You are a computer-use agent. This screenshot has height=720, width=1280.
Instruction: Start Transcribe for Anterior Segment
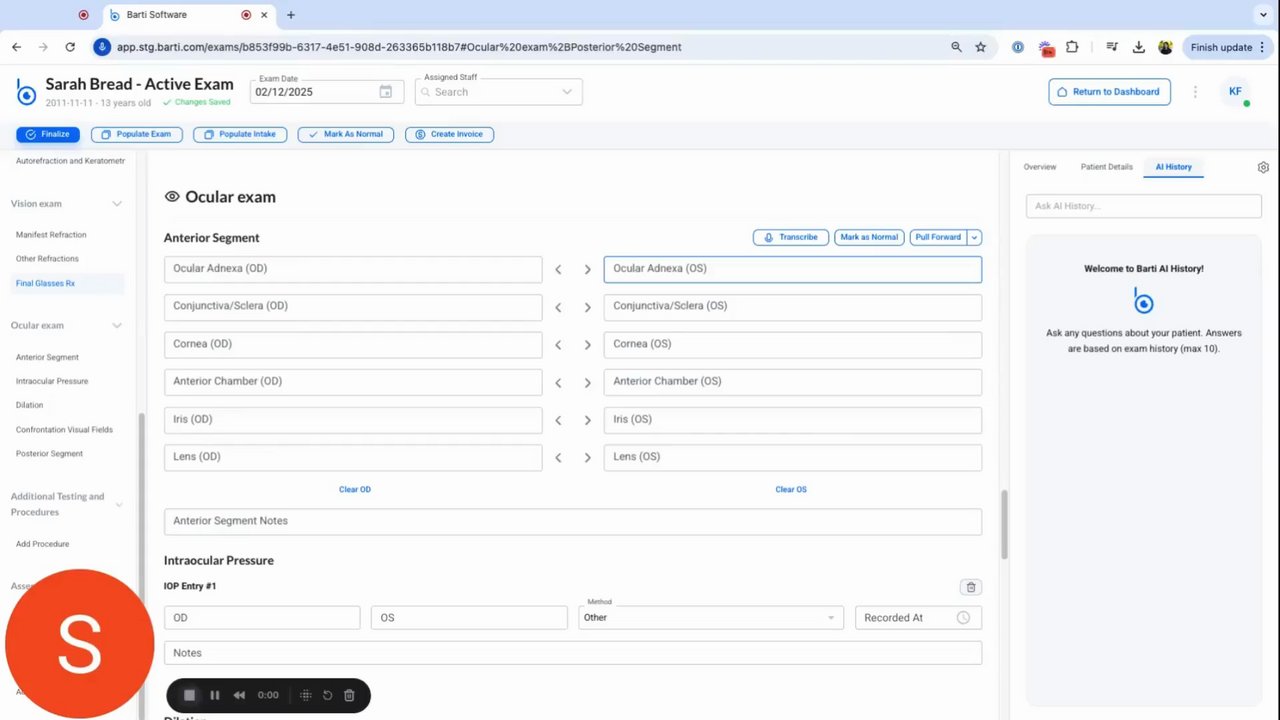[791, 238]
